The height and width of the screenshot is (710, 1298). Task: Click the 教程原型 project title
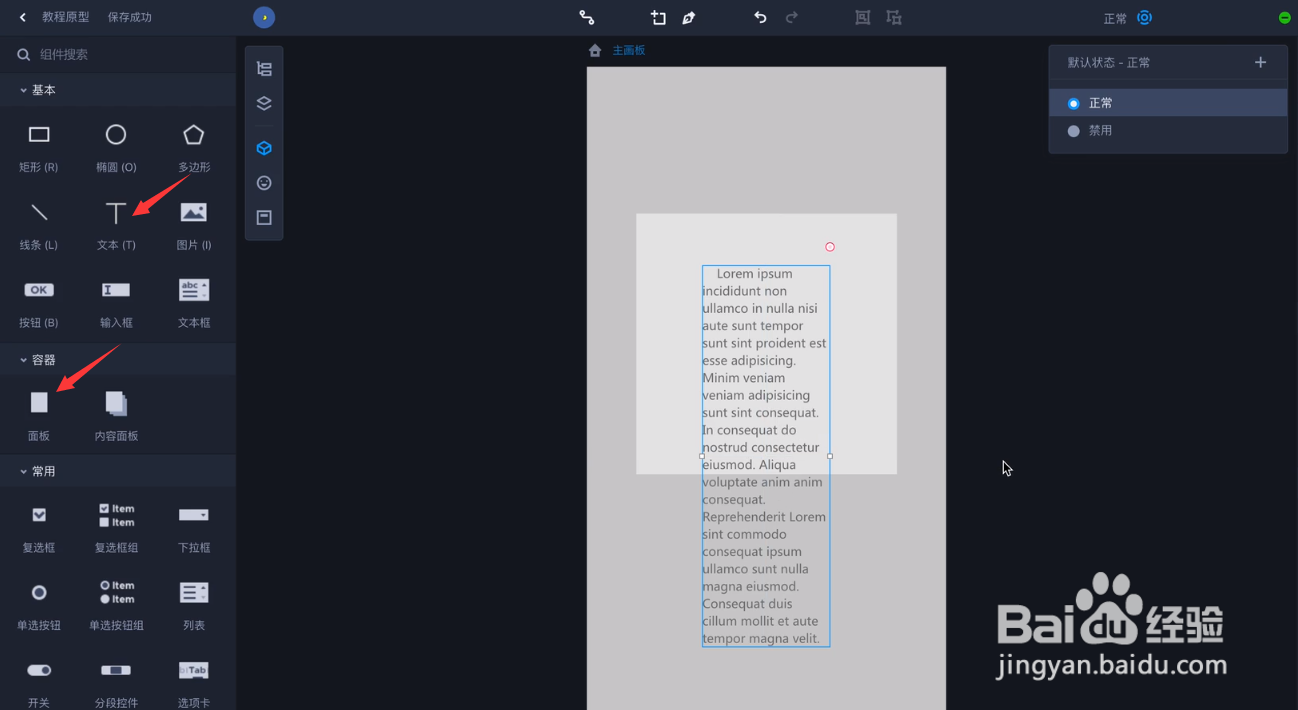(66, 18)
